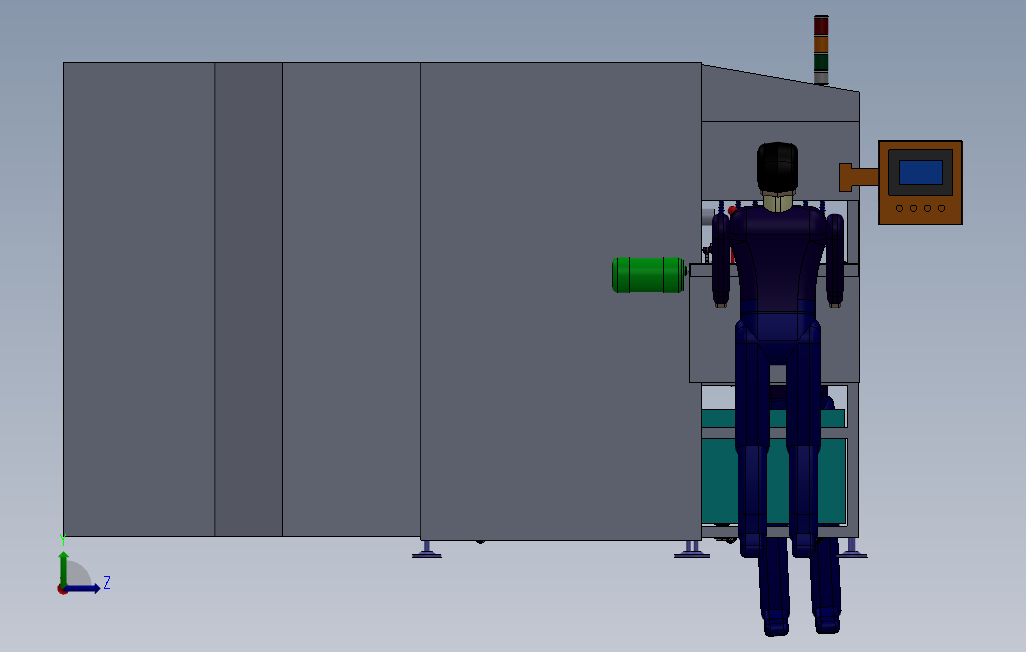This screenshot has height=652, width=1026.
Task: Click the leftmost round button on the control panel
Action: pyautogui.click(x=900, y=209)
